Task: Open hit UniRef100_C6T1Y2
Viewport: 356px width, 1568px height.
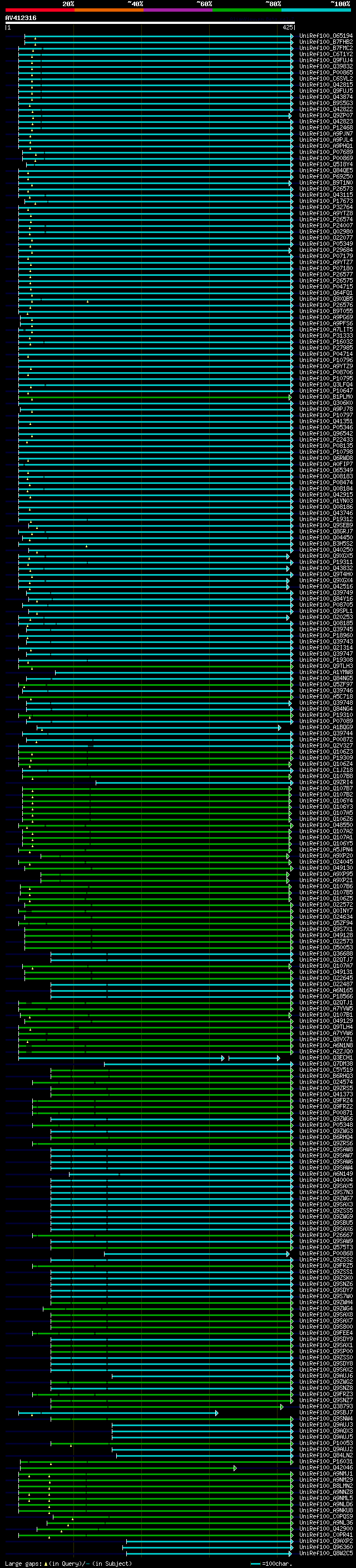Action: coord(325,54)
